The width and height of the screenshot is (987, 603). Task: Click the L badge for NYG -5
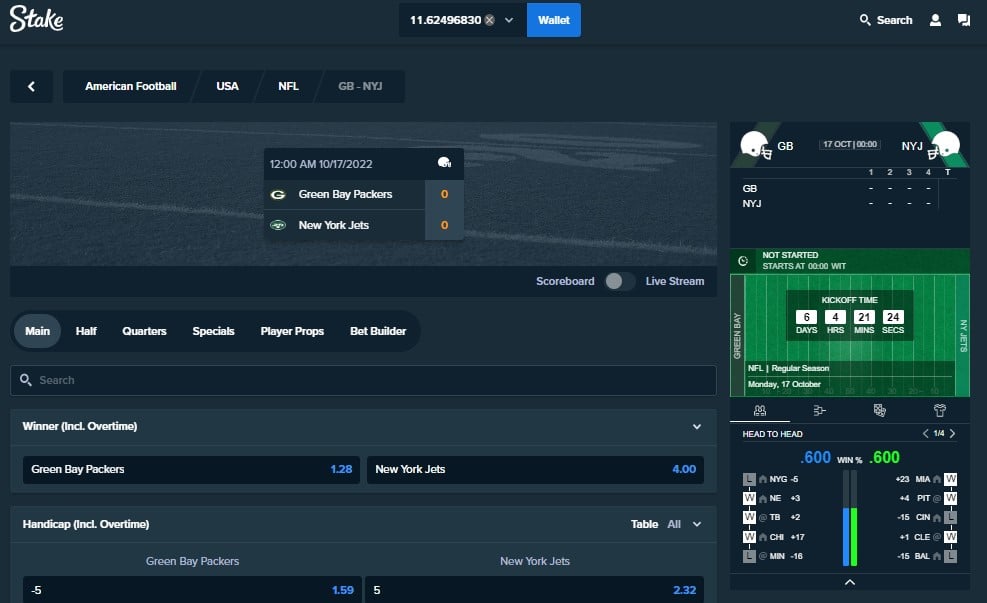[x=749, y=479]
